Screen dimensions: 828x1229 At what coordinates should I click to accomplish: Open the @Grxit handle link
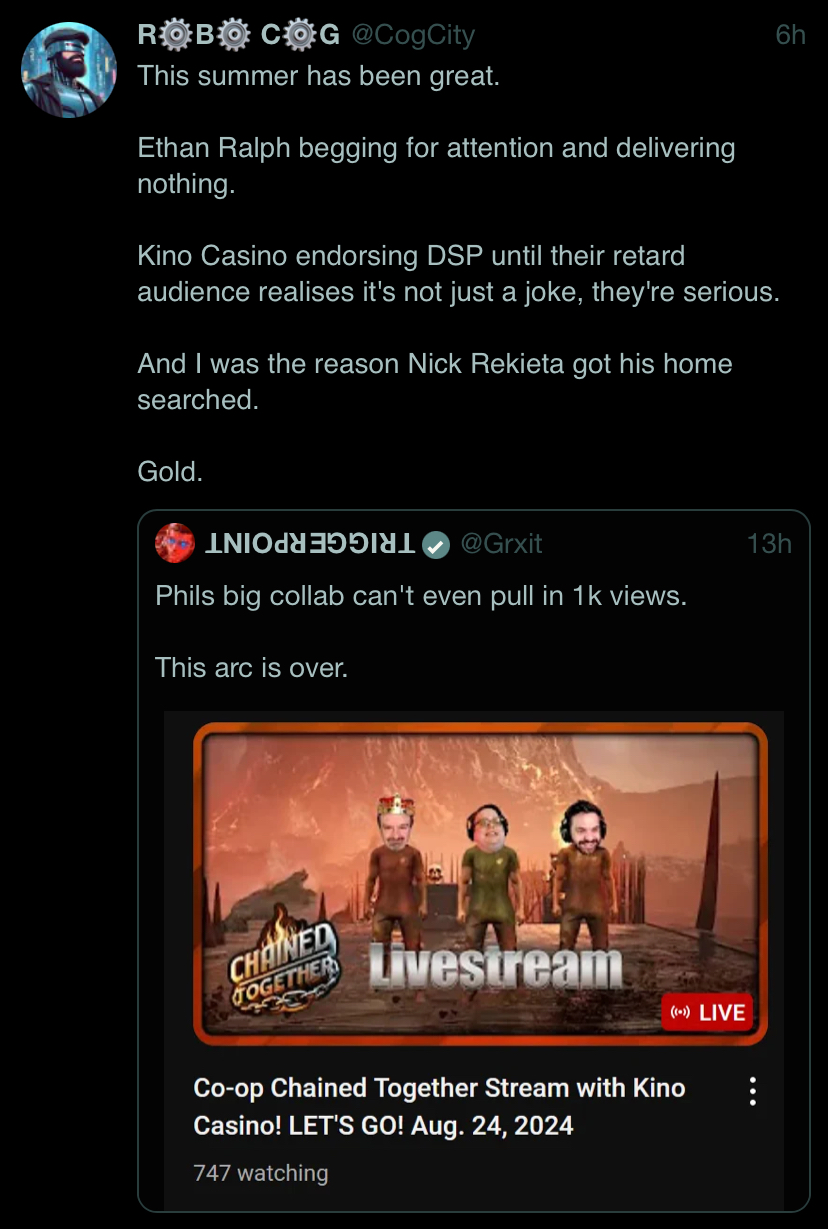click(x=501, y=543)
